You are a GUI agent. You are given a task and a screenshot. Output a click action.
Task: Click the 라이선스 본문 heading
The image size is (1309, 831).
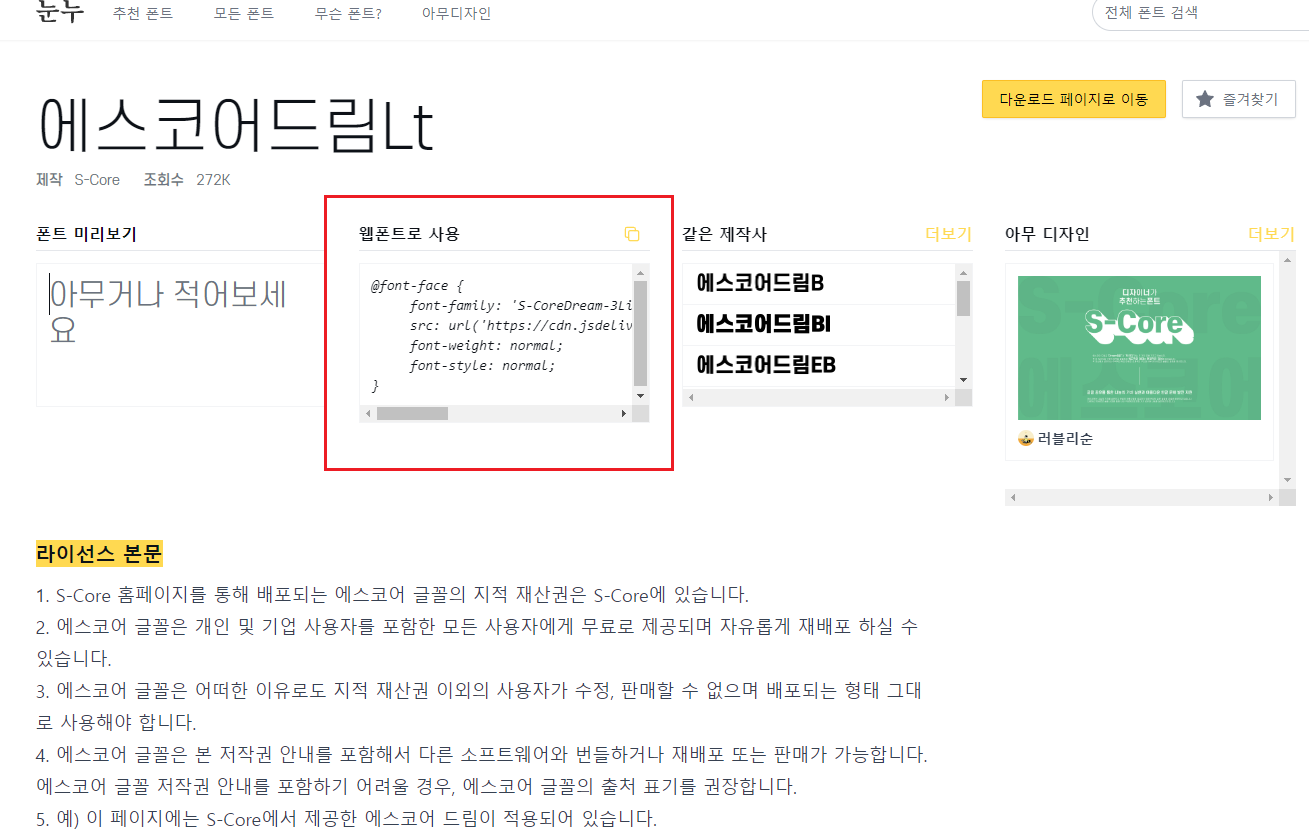(99, 554)
